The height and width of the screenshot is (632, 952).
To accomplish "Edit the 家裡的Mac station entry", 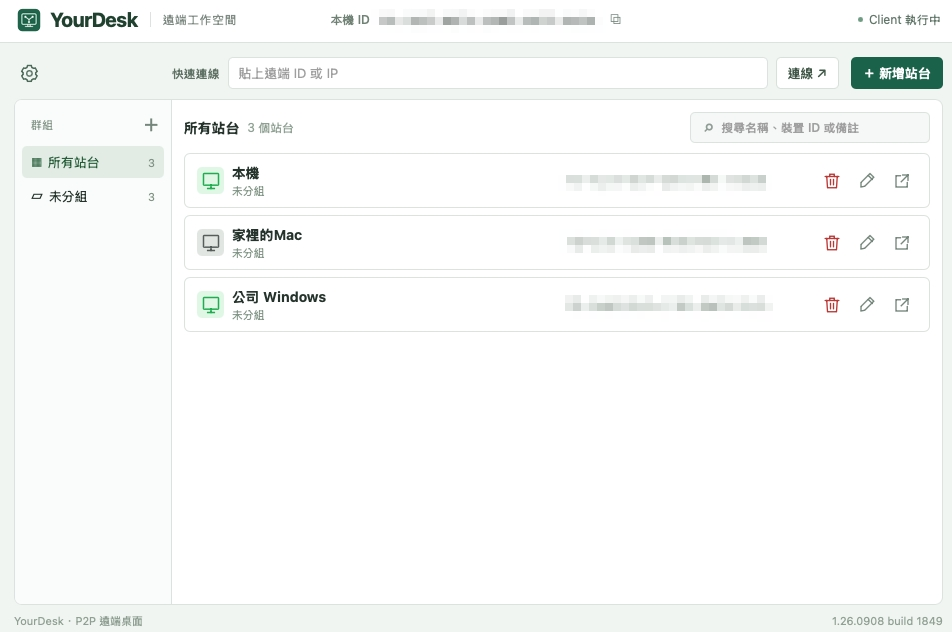I will click(867, 243).
